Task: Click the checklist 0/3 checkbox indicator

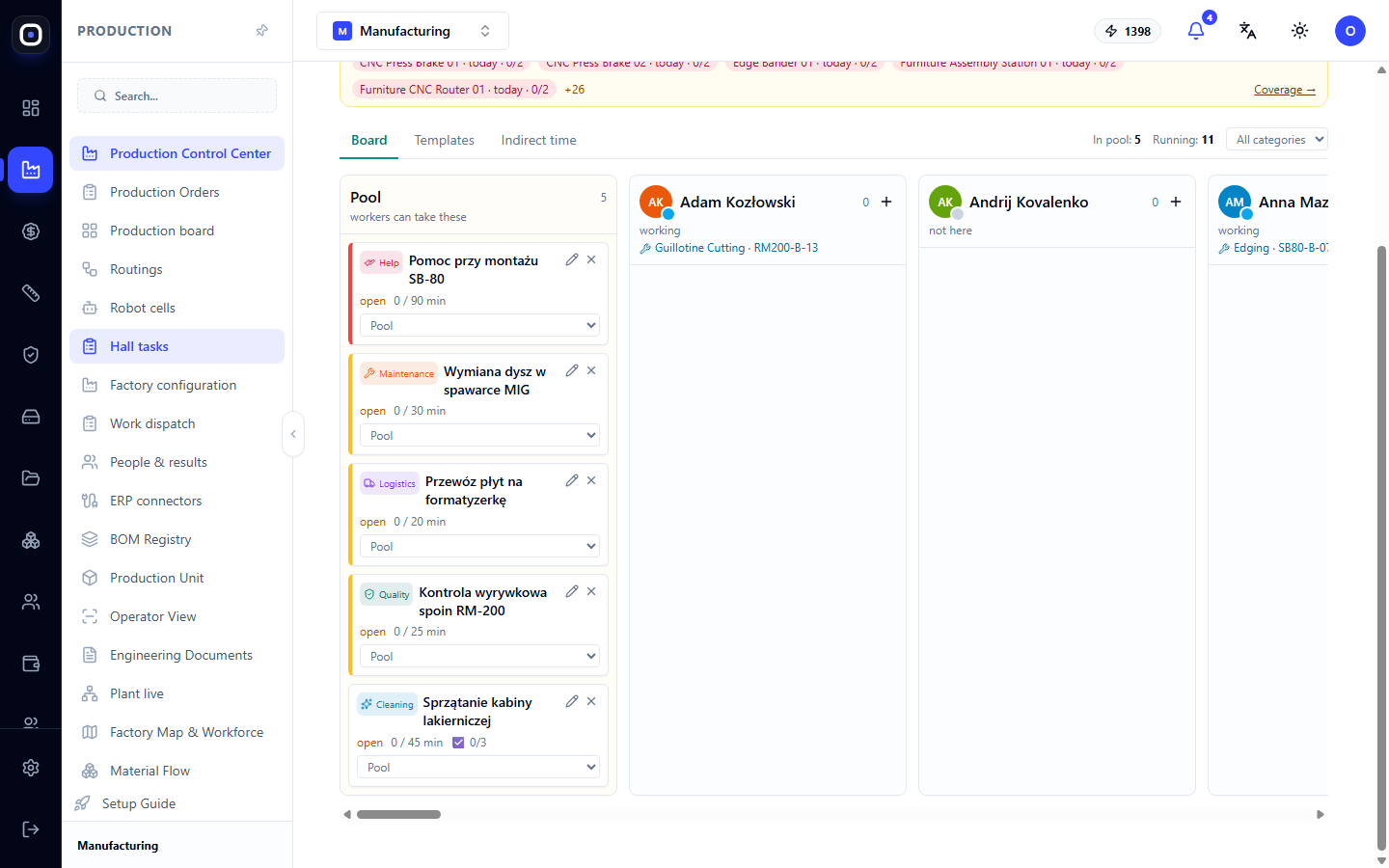Action: coord(459,743)
